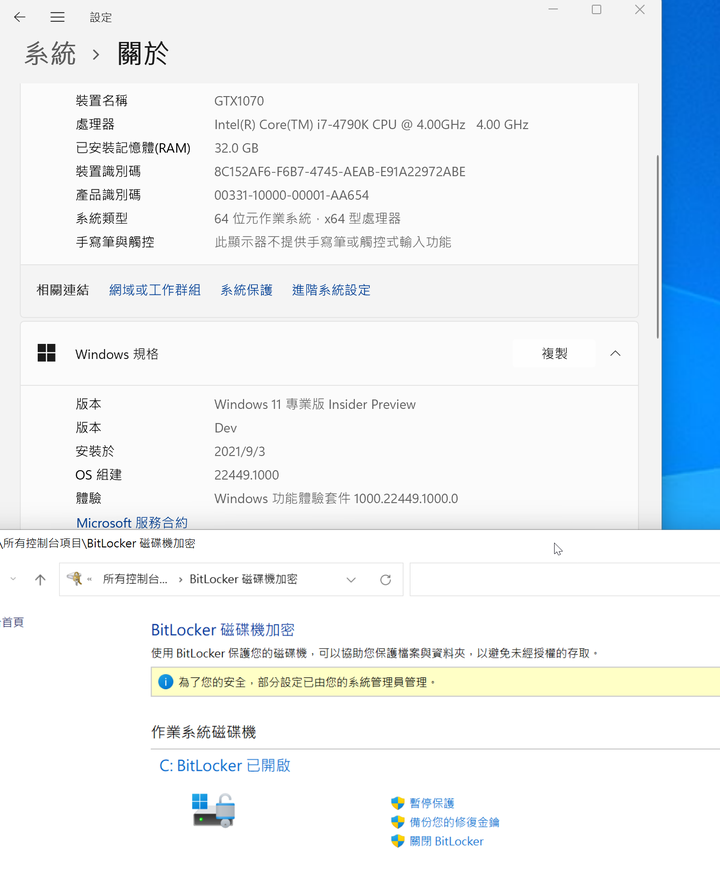Open the control panel 首頁 link
The image size is (720, 880).
coord(12,622)
